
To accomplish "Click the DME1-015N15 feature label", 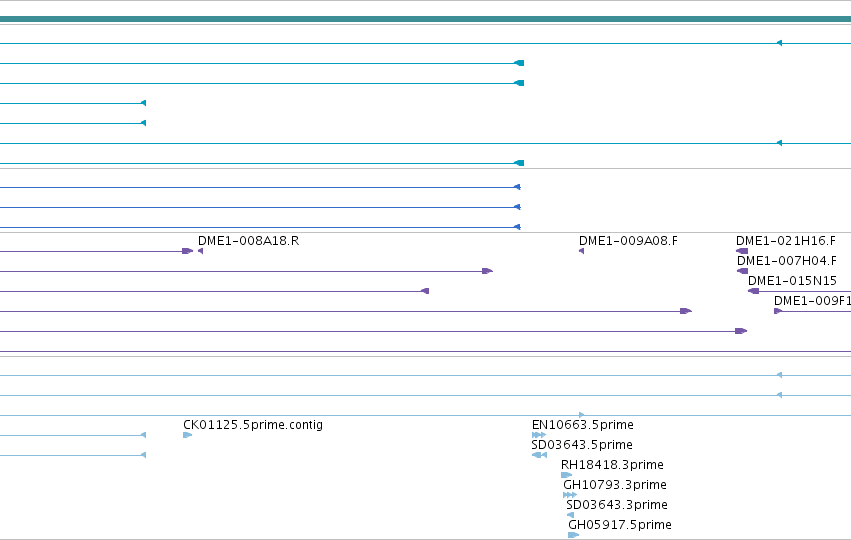I will point(792,281).
